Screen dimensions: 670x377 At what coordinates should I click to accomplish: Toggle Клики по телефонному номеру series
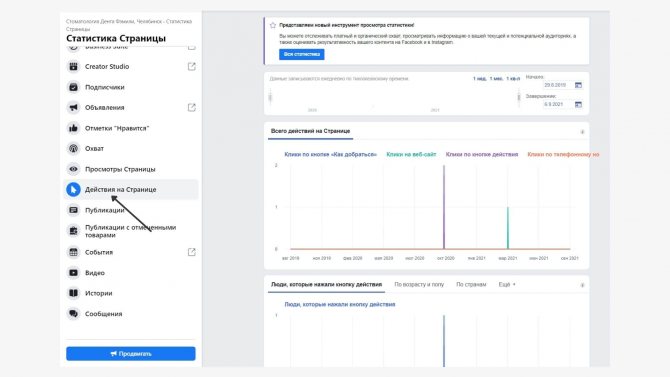click(x=563, y=154)
